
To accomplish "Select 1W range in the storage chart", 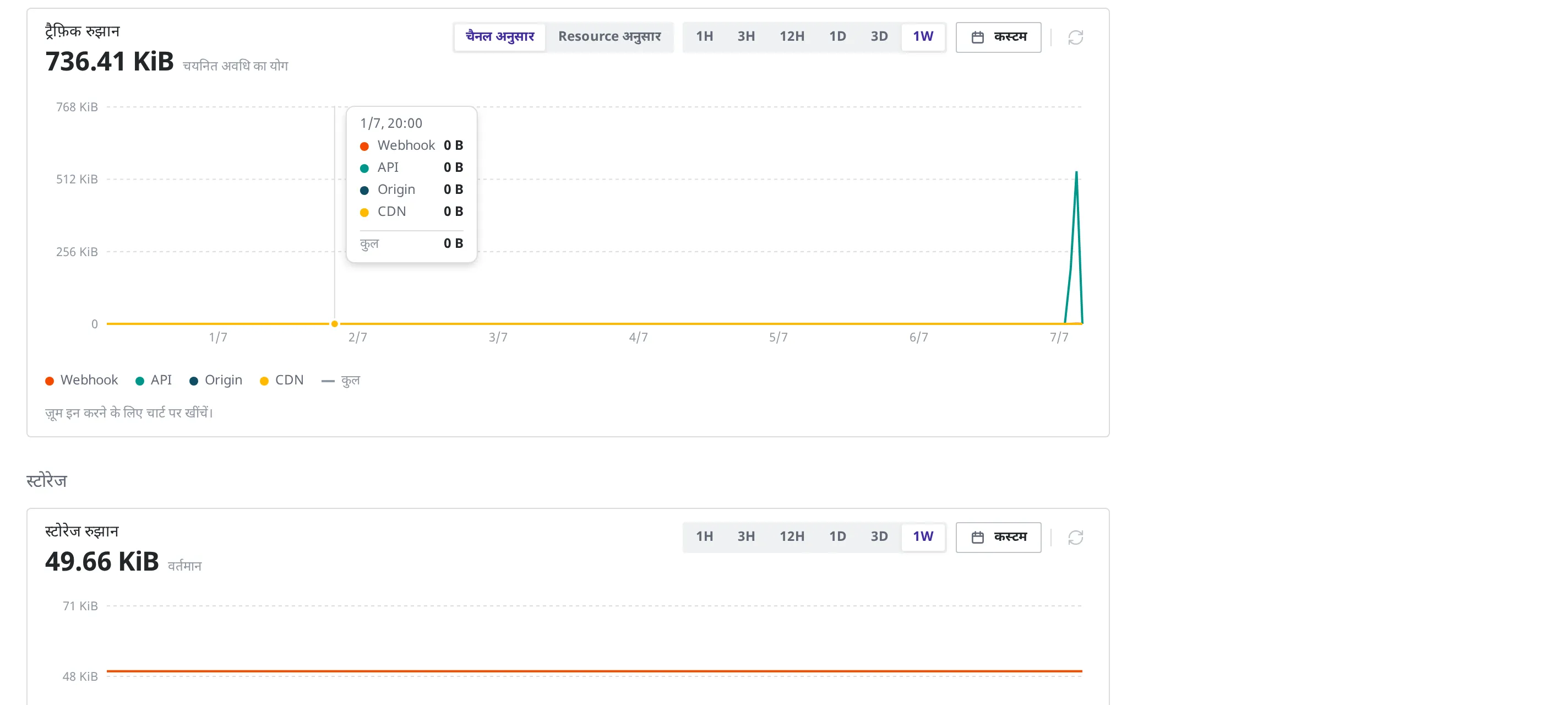I will click(922, 536).
